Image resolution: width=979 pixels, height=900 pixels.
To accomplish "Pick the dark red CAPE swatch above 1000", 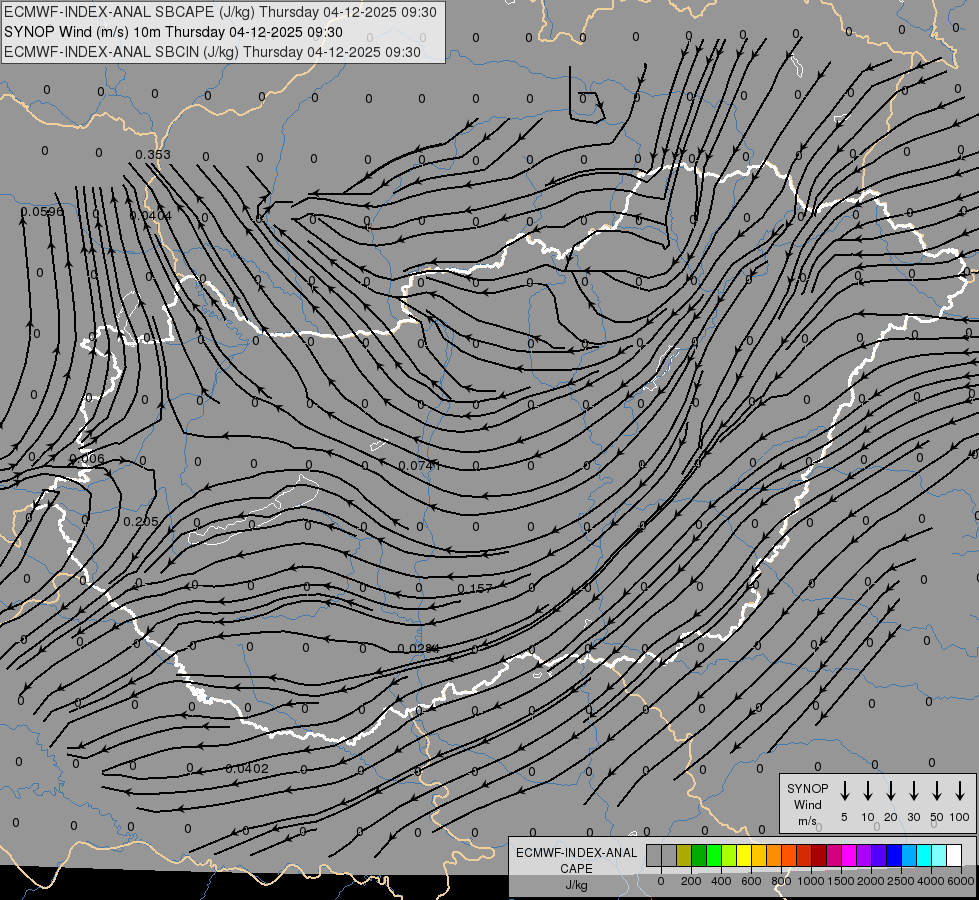I will coord(819,855).
